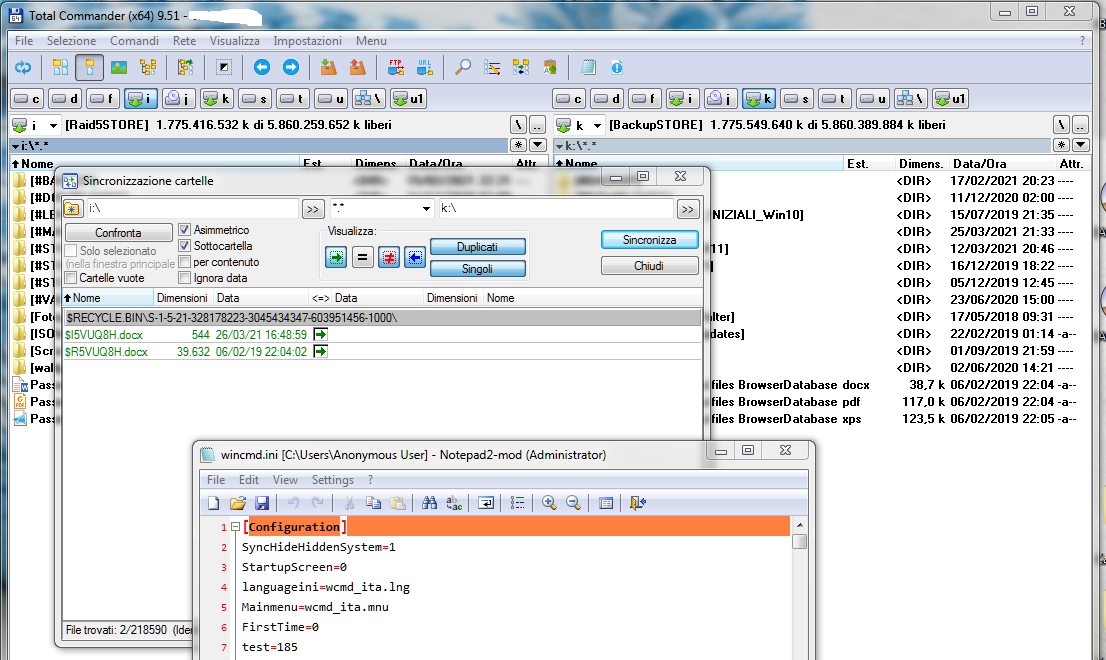Click Notepad2 zoom in icon
Image resolution: width=1106 pixels, height=660 pixels.
pos(549,503)
